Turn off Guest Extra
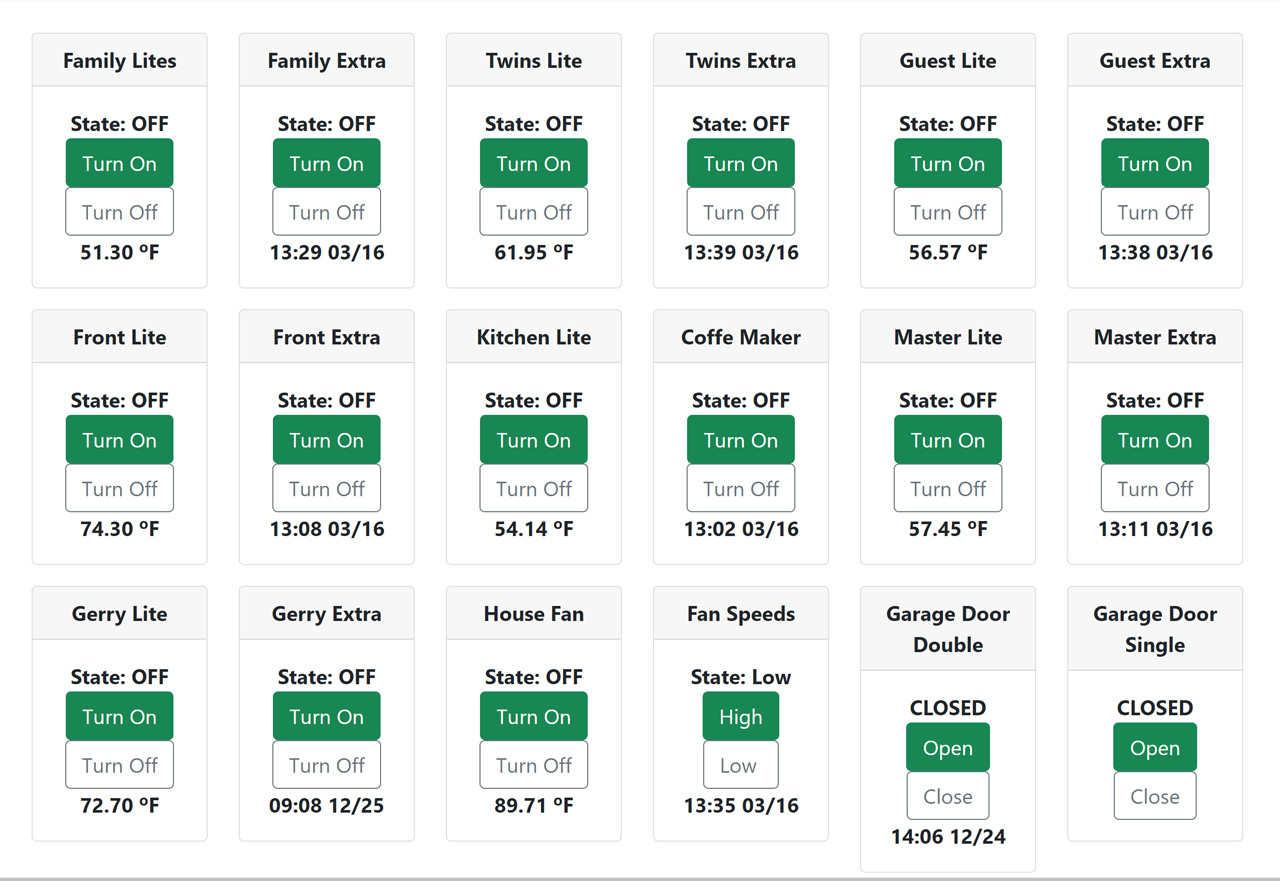 1154,212
